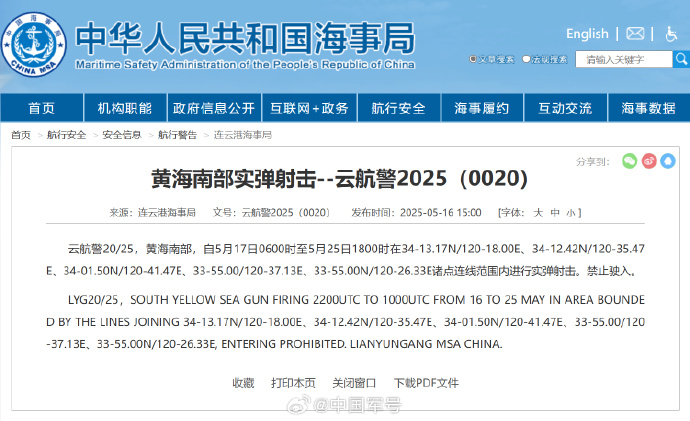Set font size to 大
Viewport: 690px width, 421px height.
[538, 213]
